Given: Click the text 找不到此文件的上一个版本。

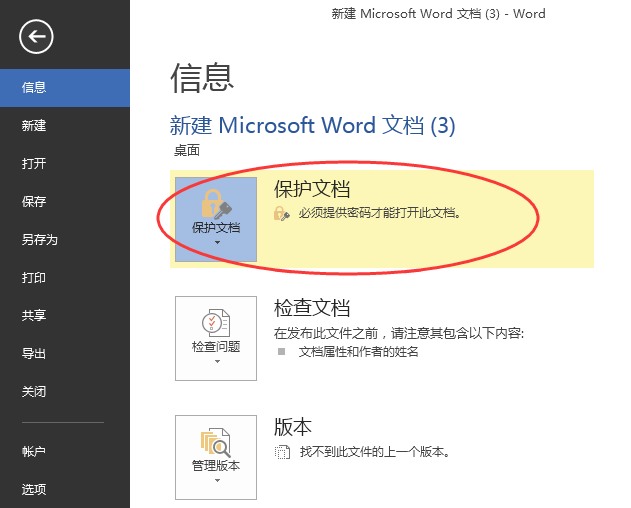Looking at the screenshot, I should pos(375,452).
